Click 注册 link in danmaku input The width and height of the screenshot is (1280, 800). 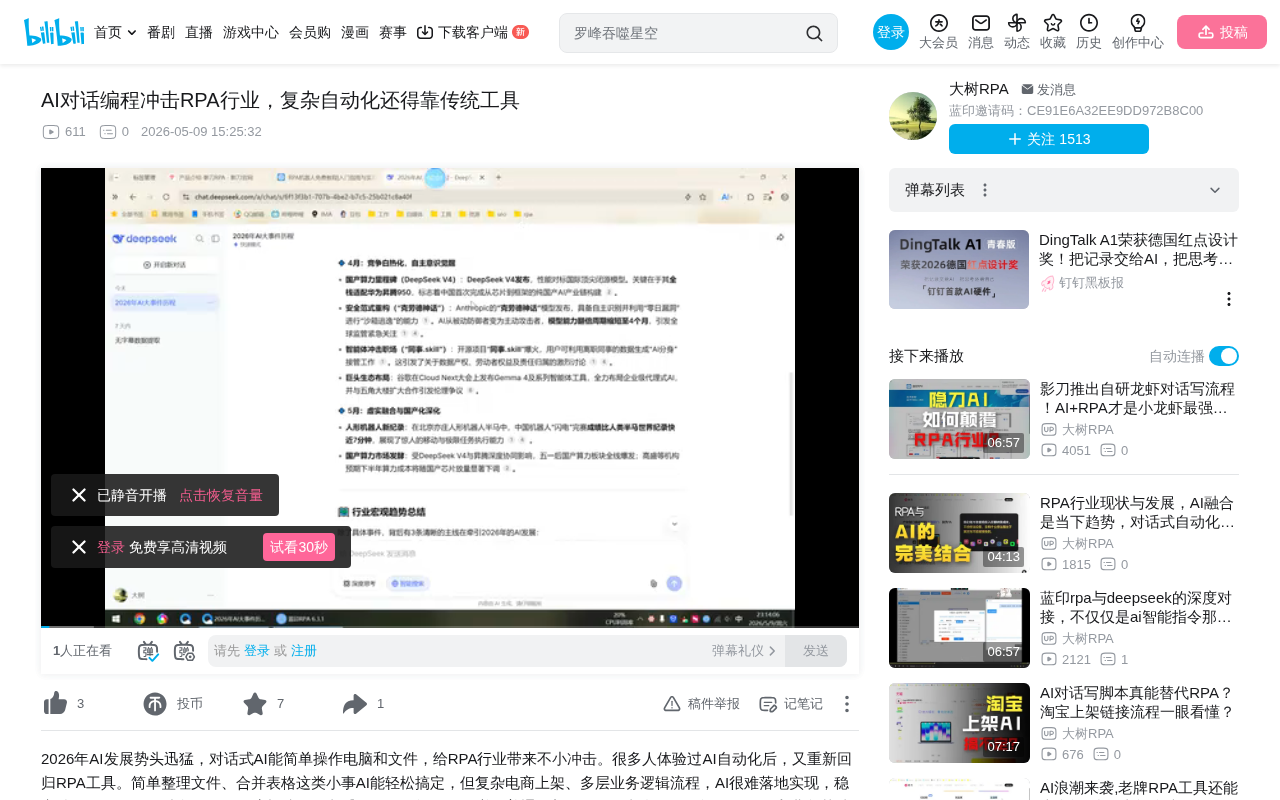point(304,651)
